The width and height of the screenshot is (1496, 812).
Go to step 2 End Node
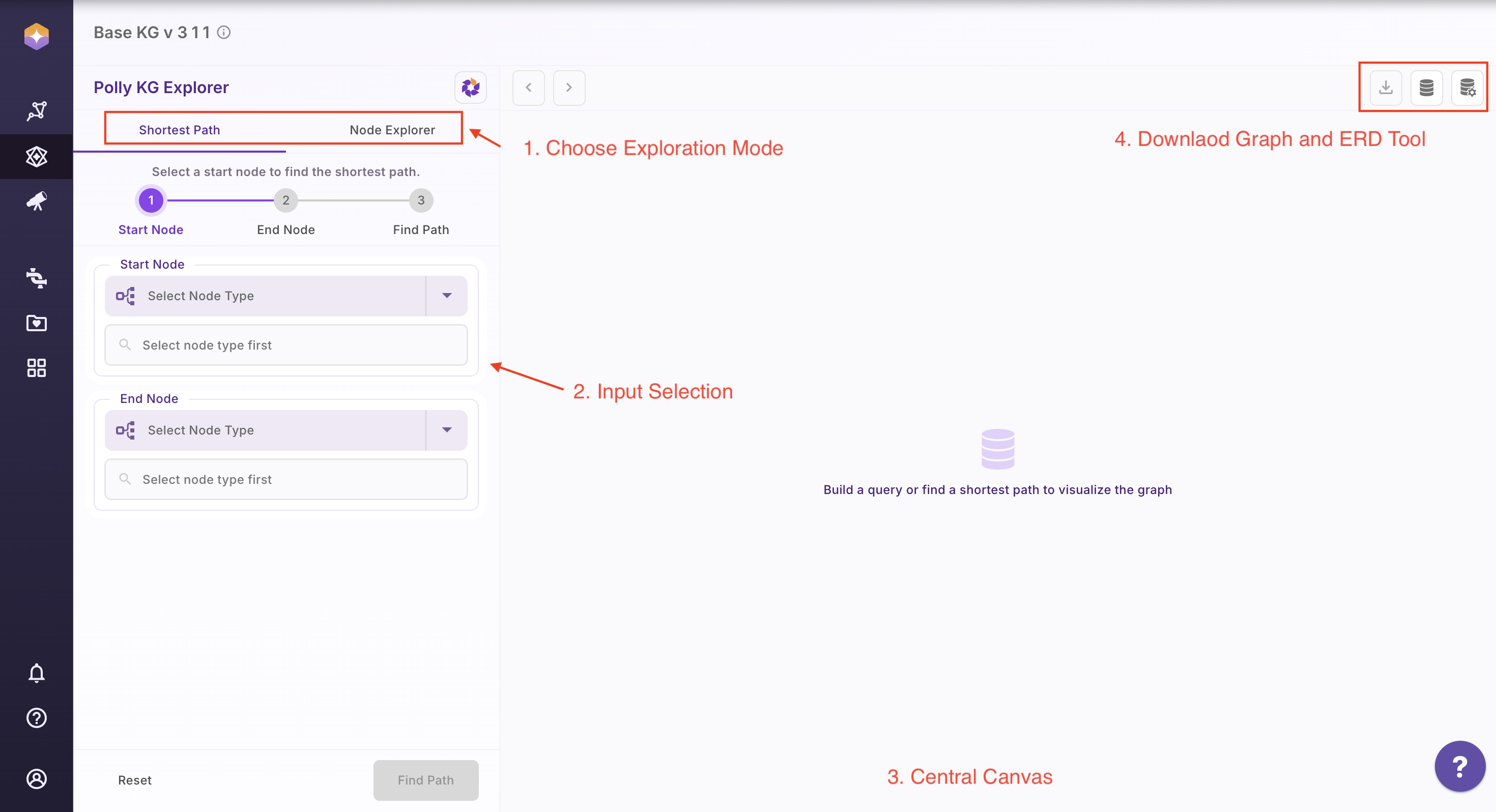pyautogui.click(x=286, y=200)
